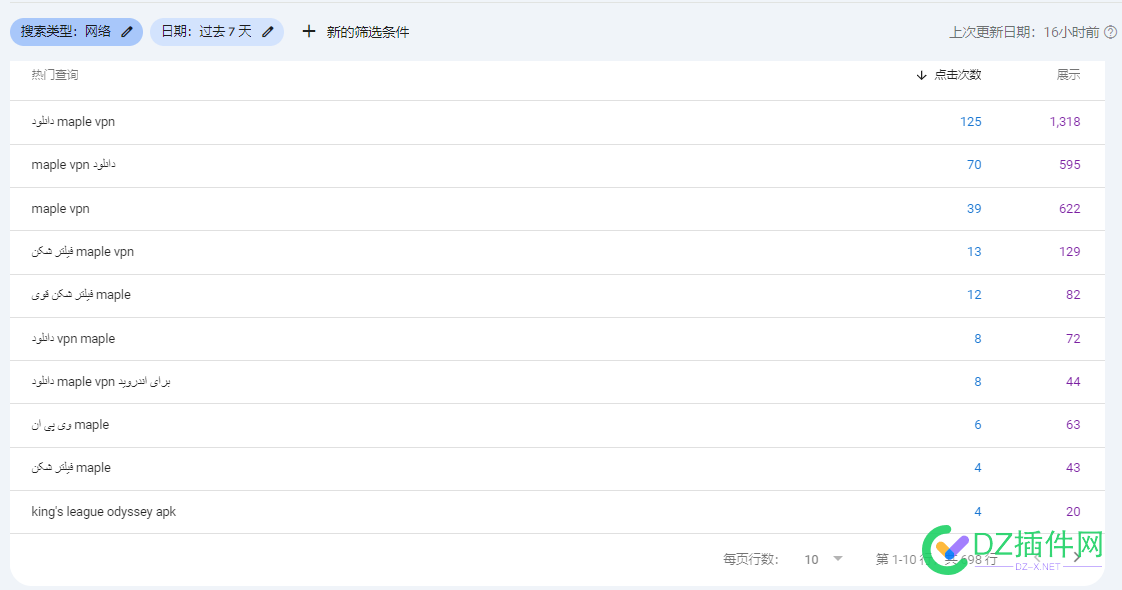
Task: Open the plain "maple vpn" query row
Action: (x=60, y=209)
